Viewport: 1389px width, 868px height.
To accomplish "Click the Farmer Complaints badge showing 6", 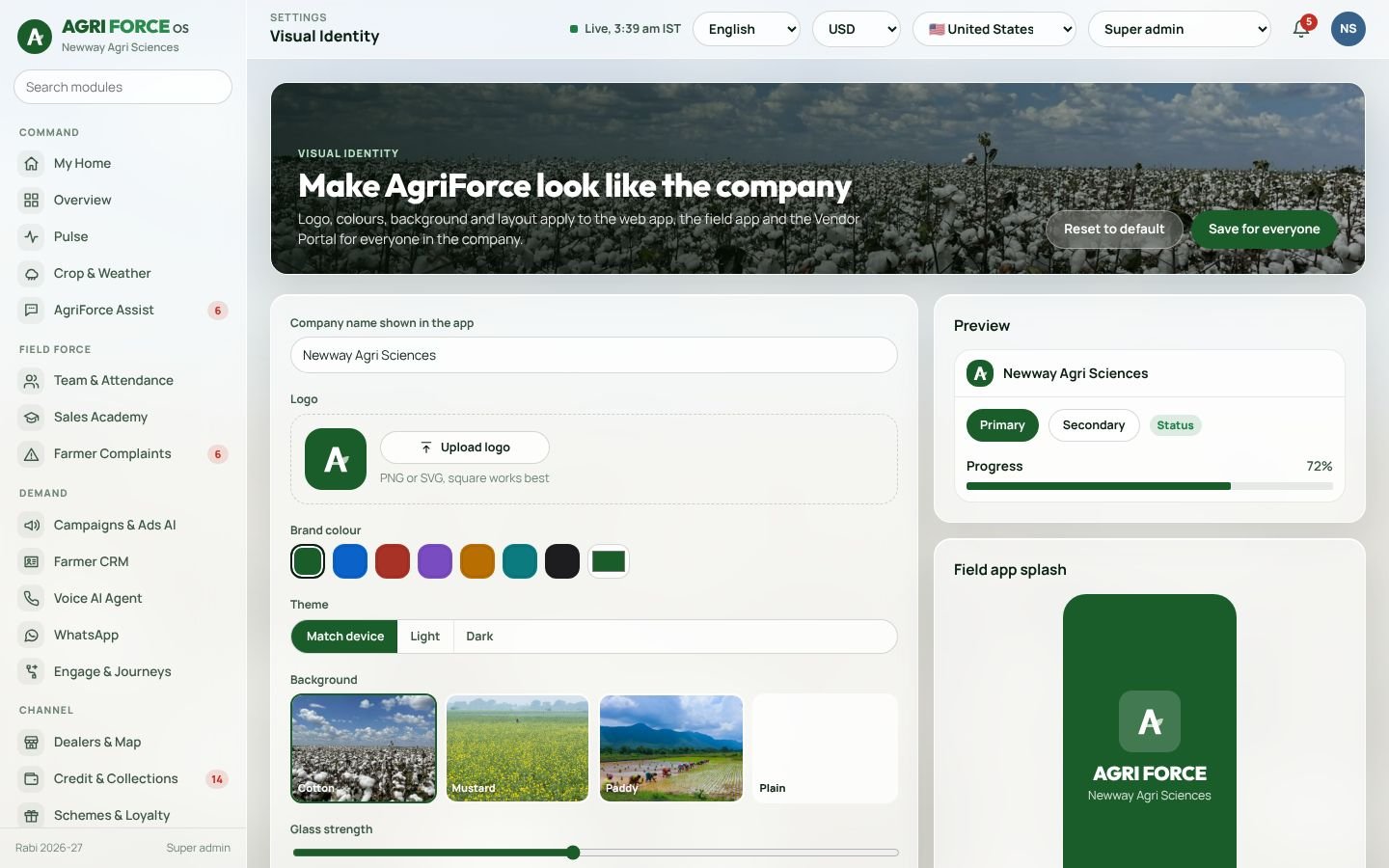I will point(218,454).
